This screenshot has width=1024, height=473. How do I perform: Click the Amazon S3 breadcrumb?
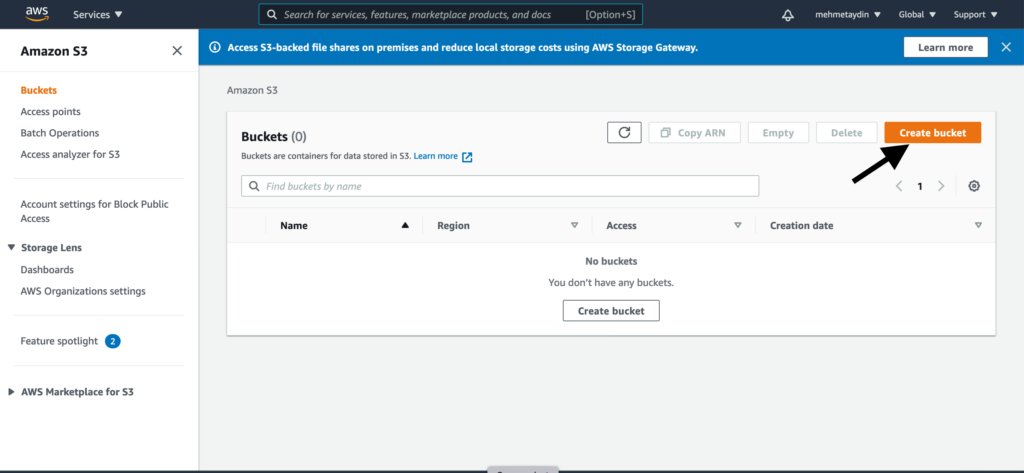[x=252, y=90]
